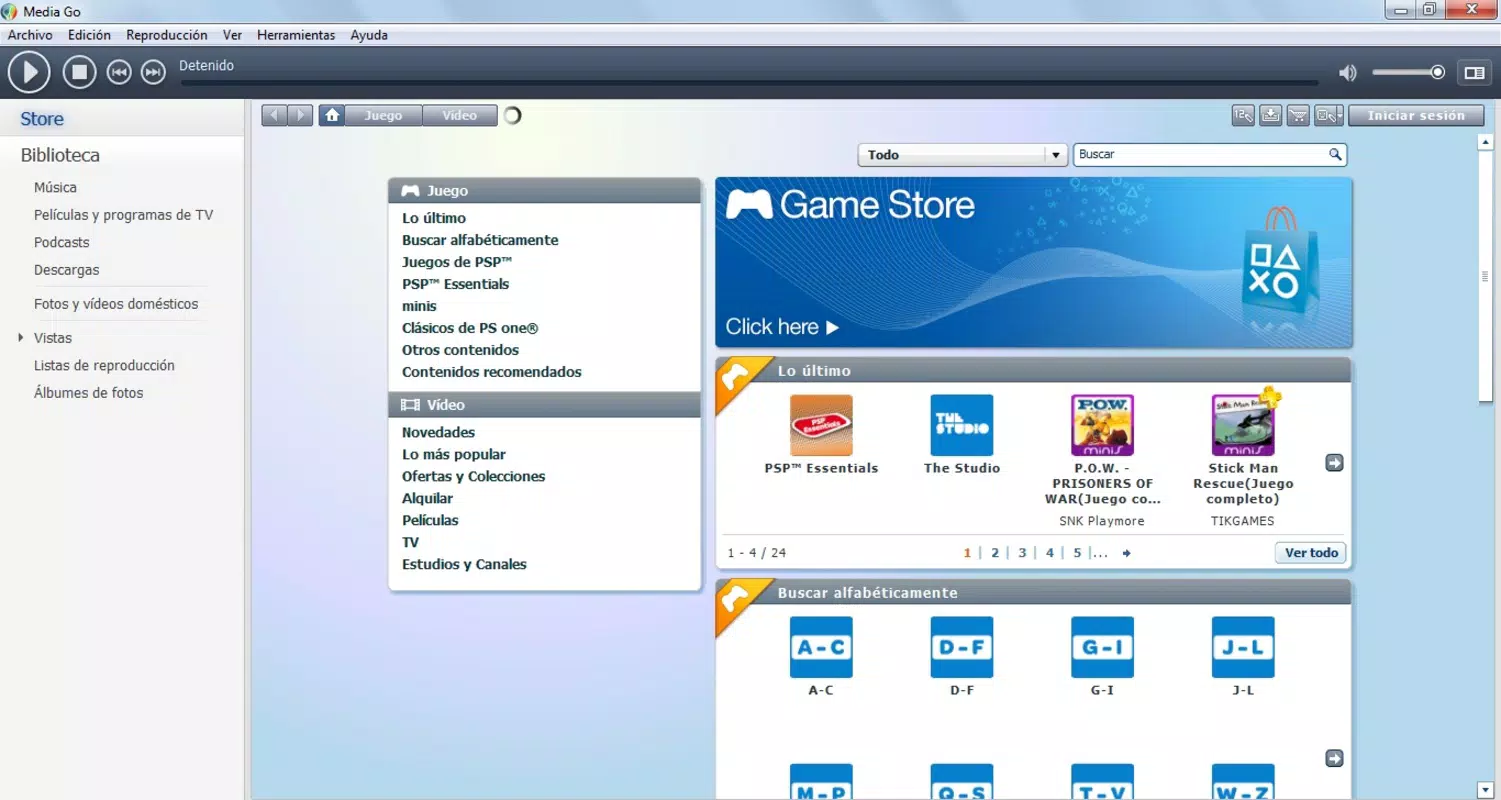Open the Ayuda menu
This screenshot has width=1501, height=800.
[x=369, y=35]
